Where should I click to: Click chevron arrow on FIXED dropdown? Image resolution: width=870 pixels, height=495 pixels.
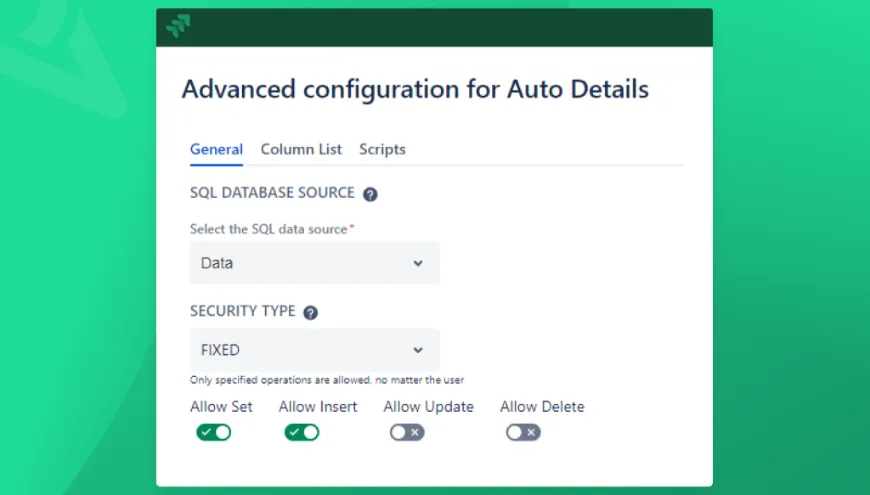click(418, 350)
